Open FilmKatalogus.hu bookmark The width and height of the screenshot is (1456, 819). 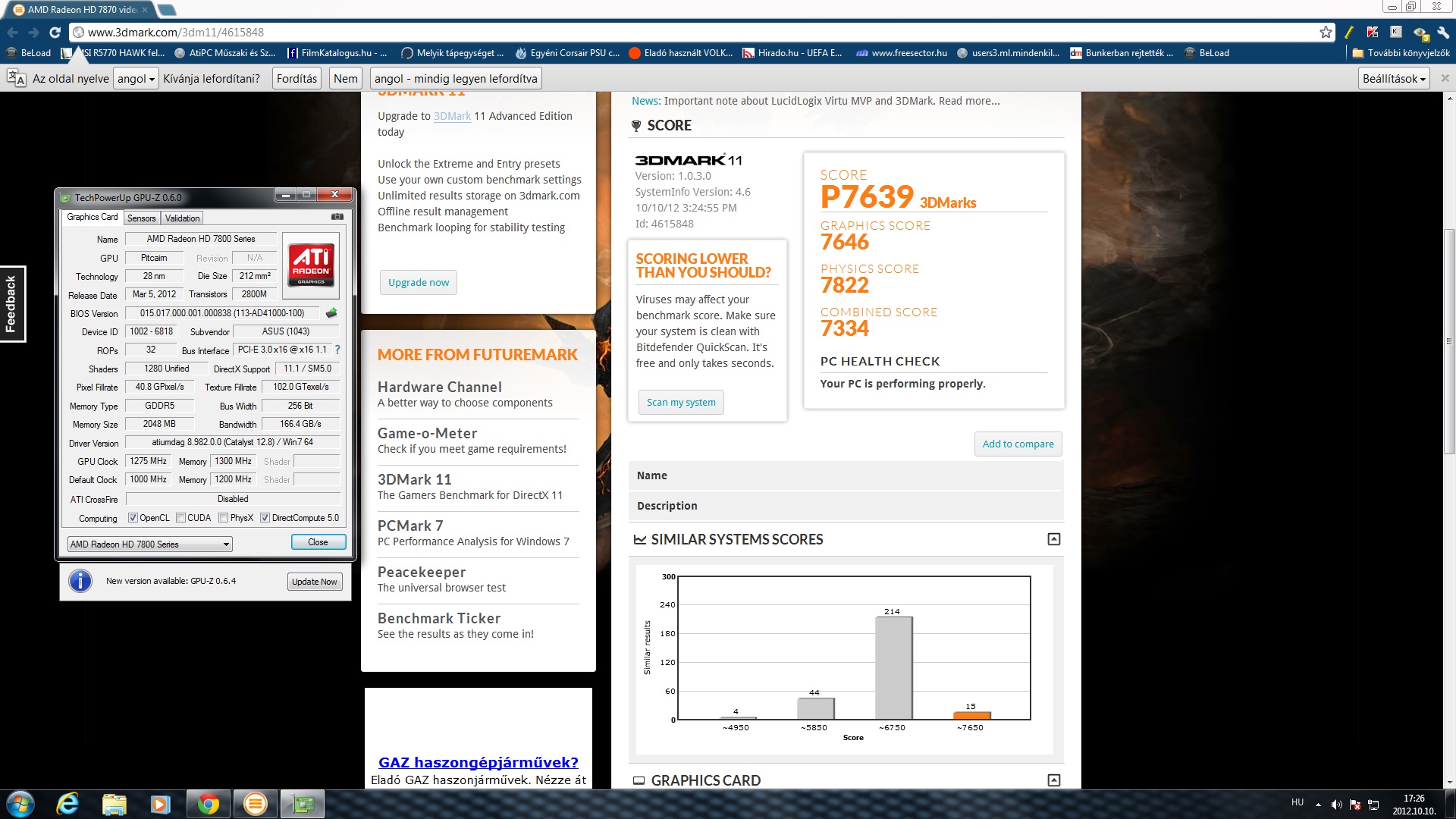337,53
